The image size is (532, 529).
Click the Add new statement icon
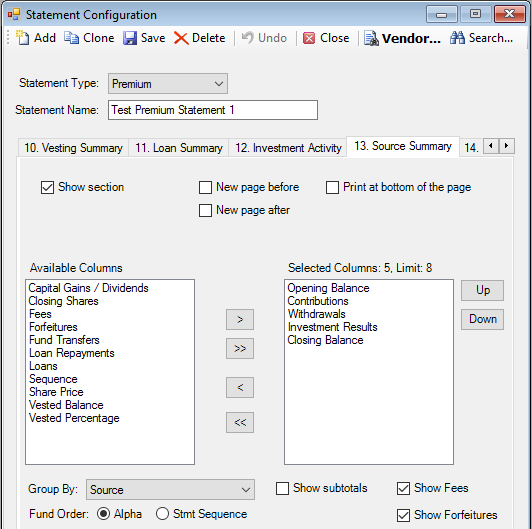point(22,38)
